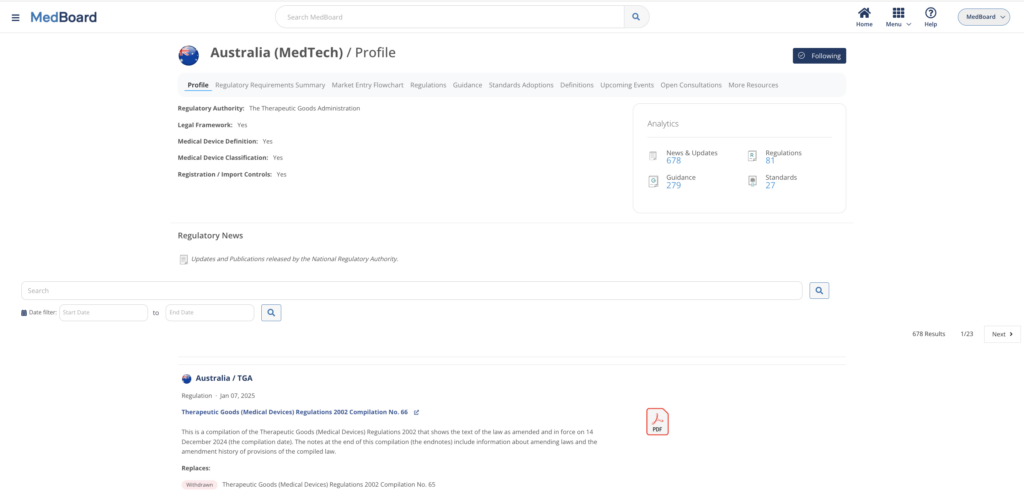The height and width of the screenshot is (503, 1024).
Task: Click the Analytics panel heading
Action: (663, 123)
